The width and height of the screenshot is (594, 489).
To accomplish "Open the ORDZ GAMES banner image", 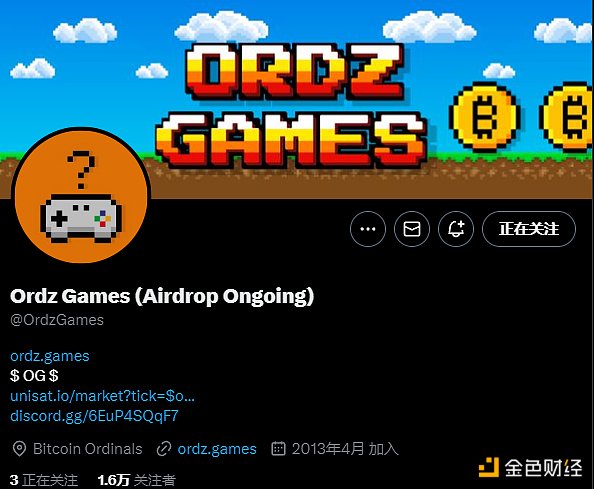I will [297, 99].
